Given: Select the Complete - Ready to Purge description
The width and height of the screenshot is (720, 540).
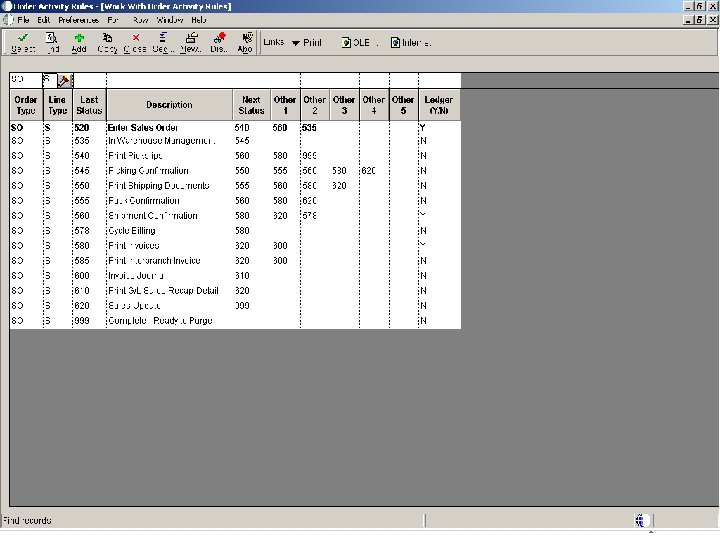Looking at the screenshot, I should (160, 321).
